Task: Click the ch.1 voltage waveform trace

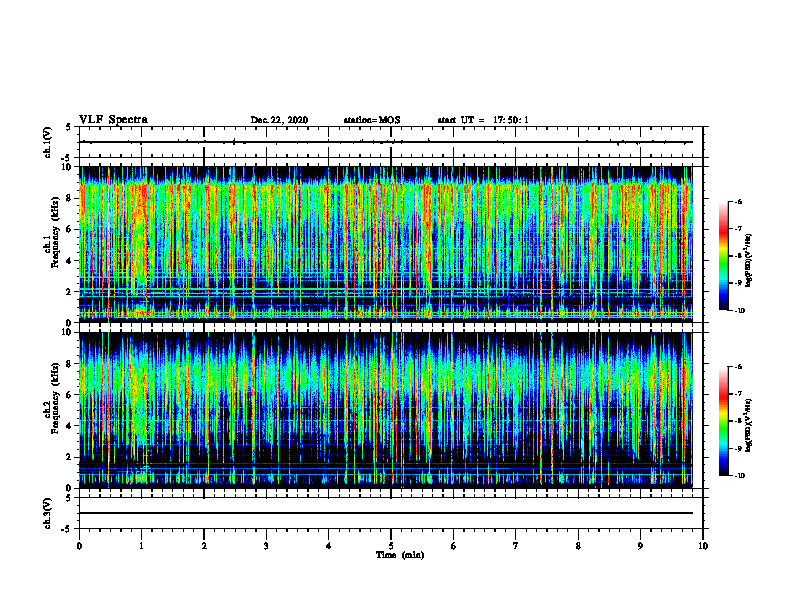Action: (386, 142)
